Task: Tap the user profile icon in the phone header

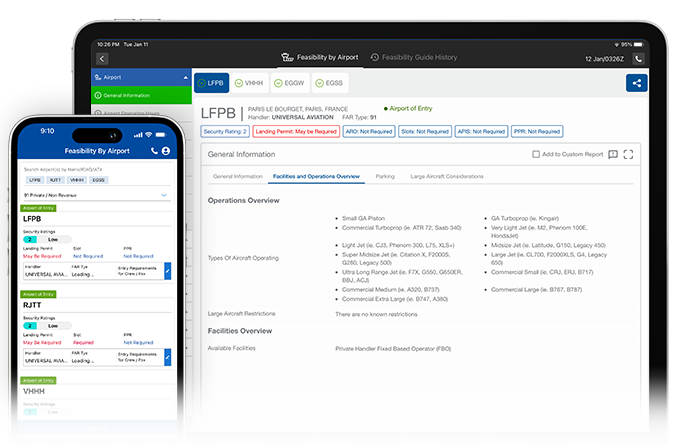Action: 166,150
